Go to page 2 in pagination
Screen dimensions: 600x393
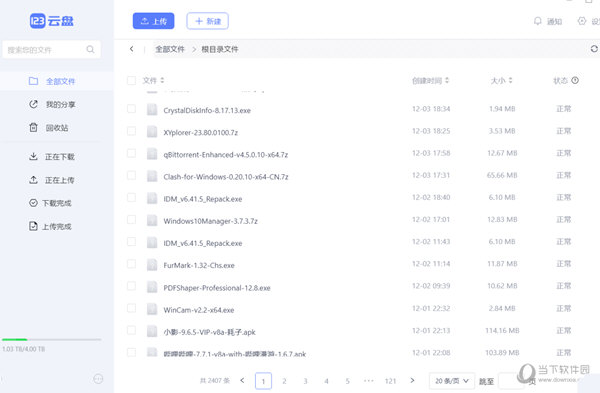point(284,381)
